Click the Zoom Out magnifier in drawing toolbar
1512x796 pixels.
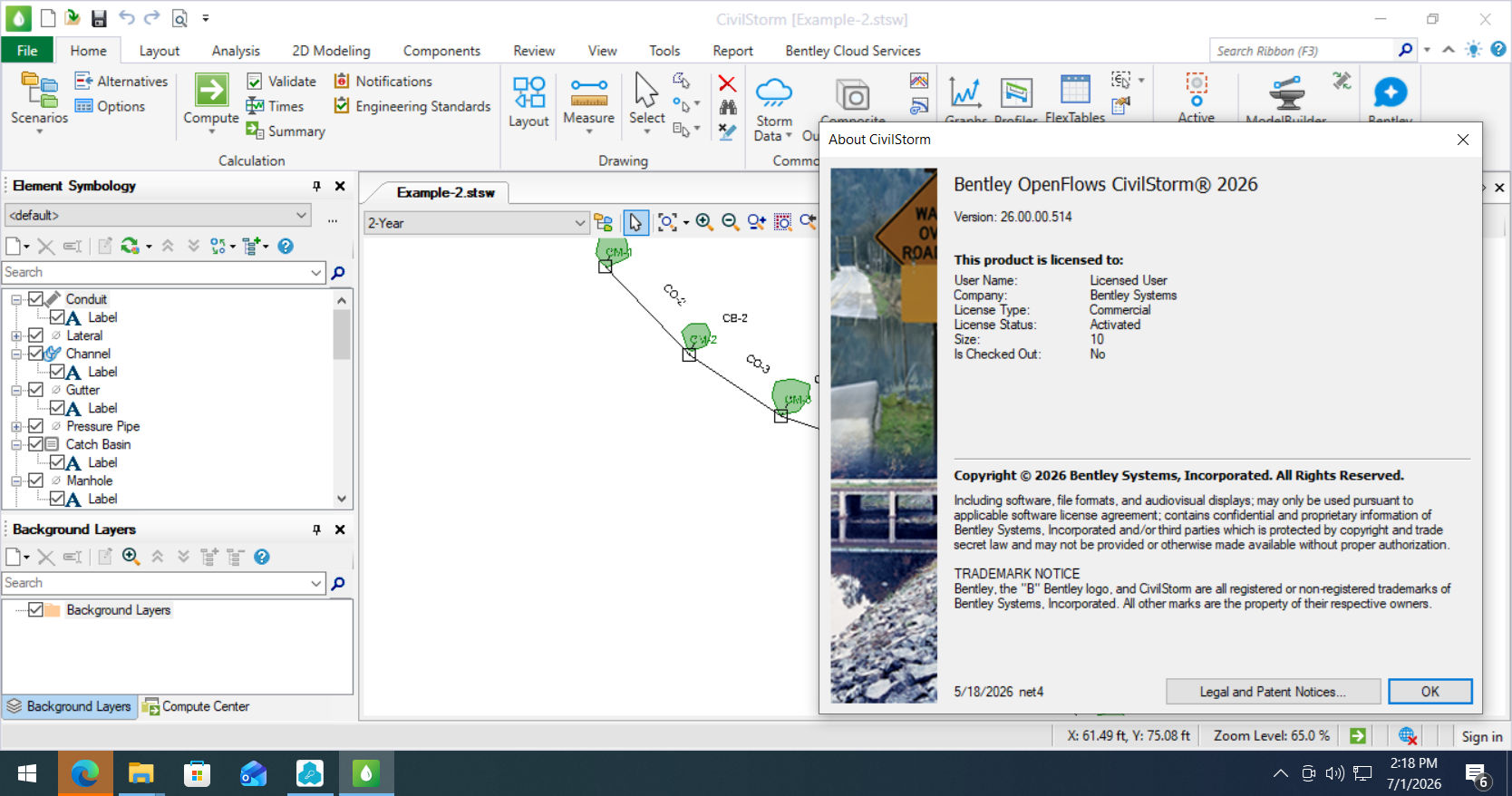pos(730,222)
